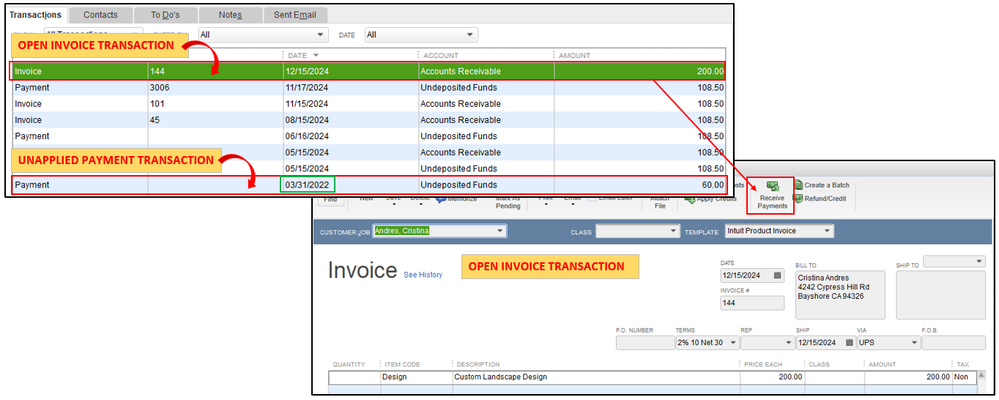Click the Find button in invoice toolbar
The width and height of the screenshot is (999, 400).
pos(330,199)
